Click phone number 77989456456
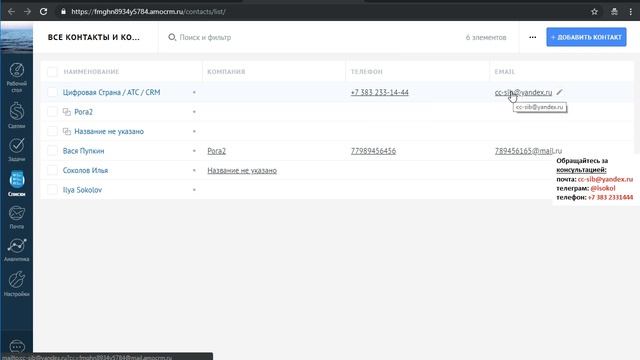This screenshot has width=640, height=360. click(x=373, y=151)
